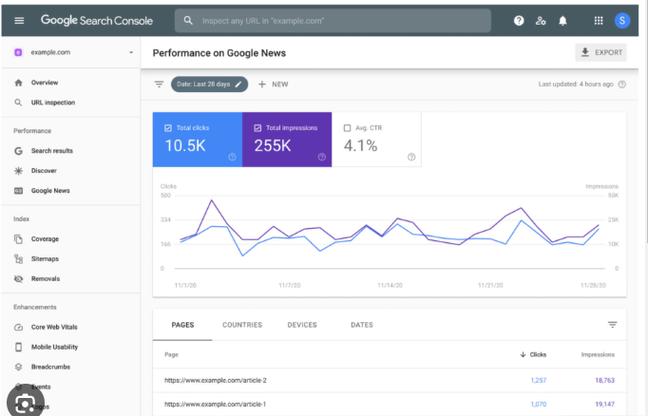Click the Google G icon beside Search results
Screen dimensions: 648x416
[x=18, y=151]
